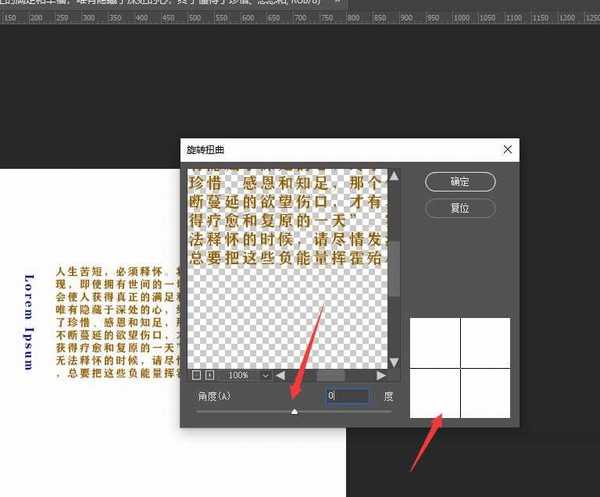The height and width of the screenshot is (497, 600).
Task: Focus the 角度 angle value input field
Action: pos(346,396)
